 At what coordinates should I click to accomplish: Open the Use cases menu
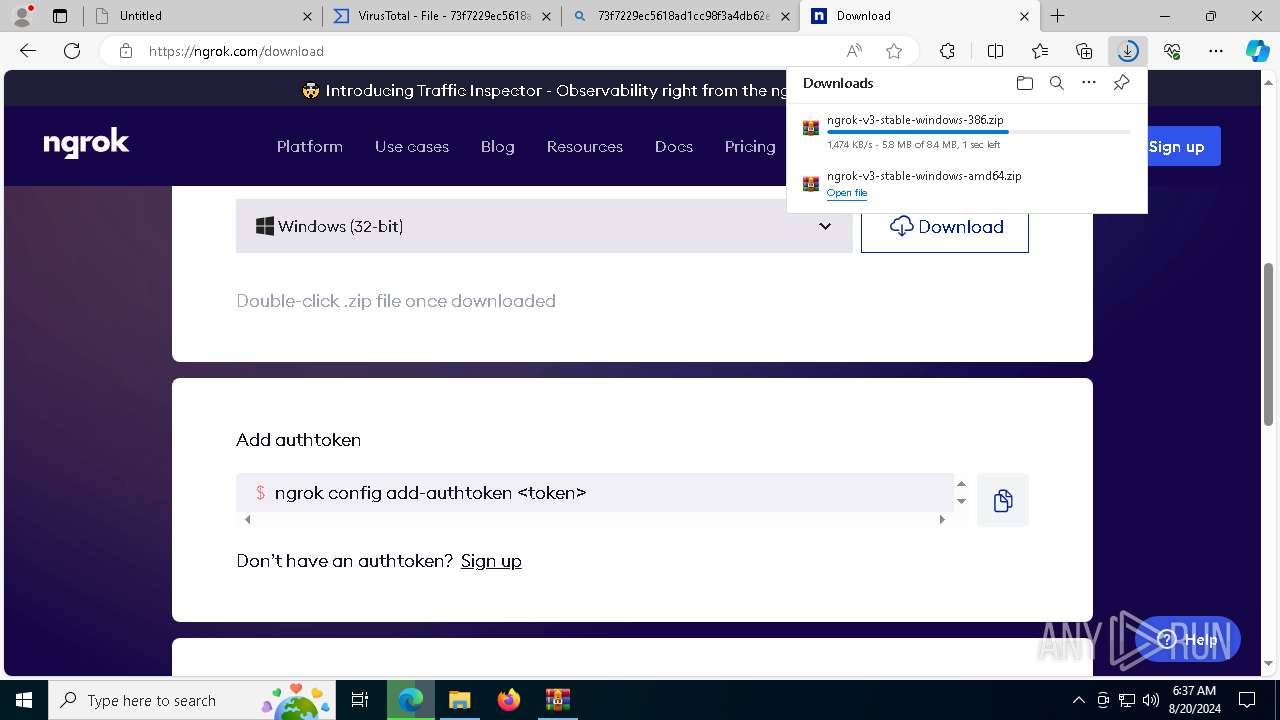click(x=412, y=146)
